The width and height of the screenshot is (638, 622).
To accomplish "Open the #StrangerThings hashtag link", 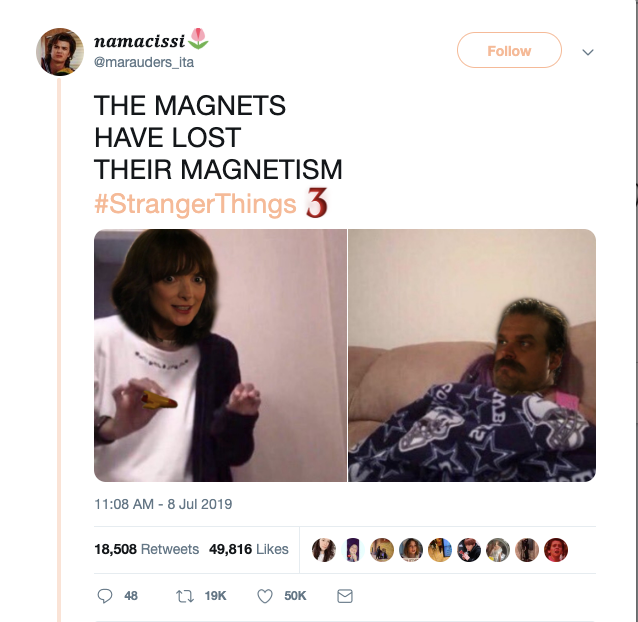I will (195, 204).
